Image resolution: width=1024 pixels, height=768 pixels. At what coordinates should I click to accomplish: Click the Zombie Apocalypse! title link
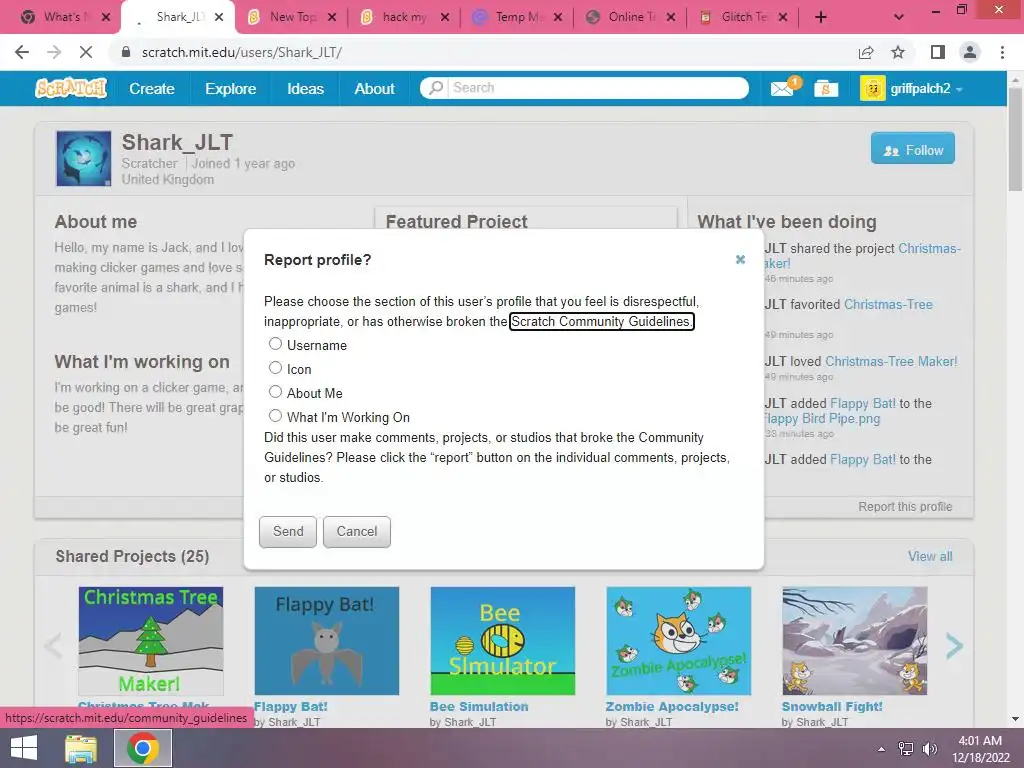(672, 707)
